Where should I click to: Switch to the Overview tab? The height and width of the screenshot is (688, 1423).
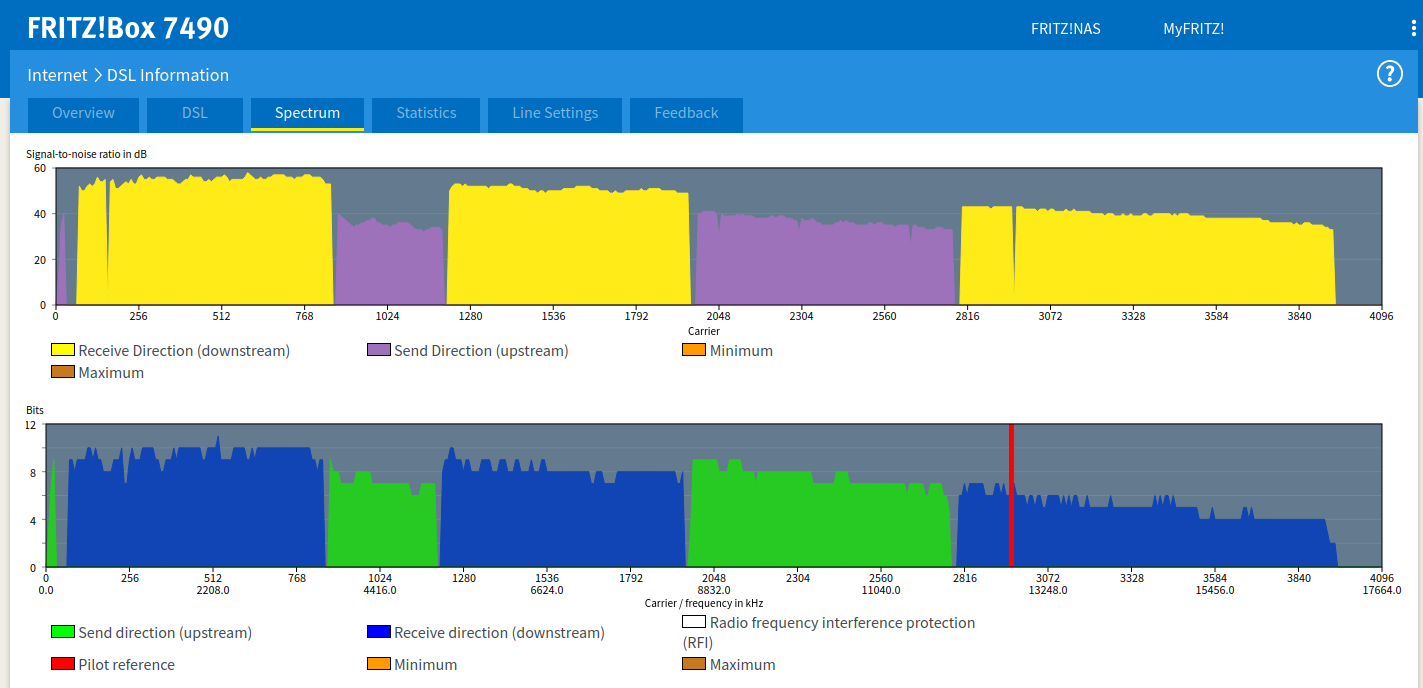click(83, 113)
